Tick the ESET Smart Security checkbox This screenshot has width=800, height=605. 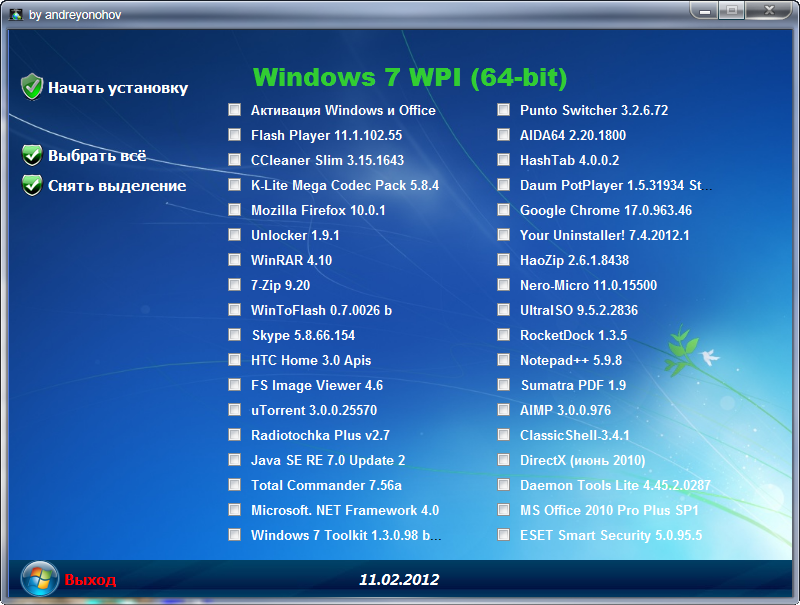(503, 535)
